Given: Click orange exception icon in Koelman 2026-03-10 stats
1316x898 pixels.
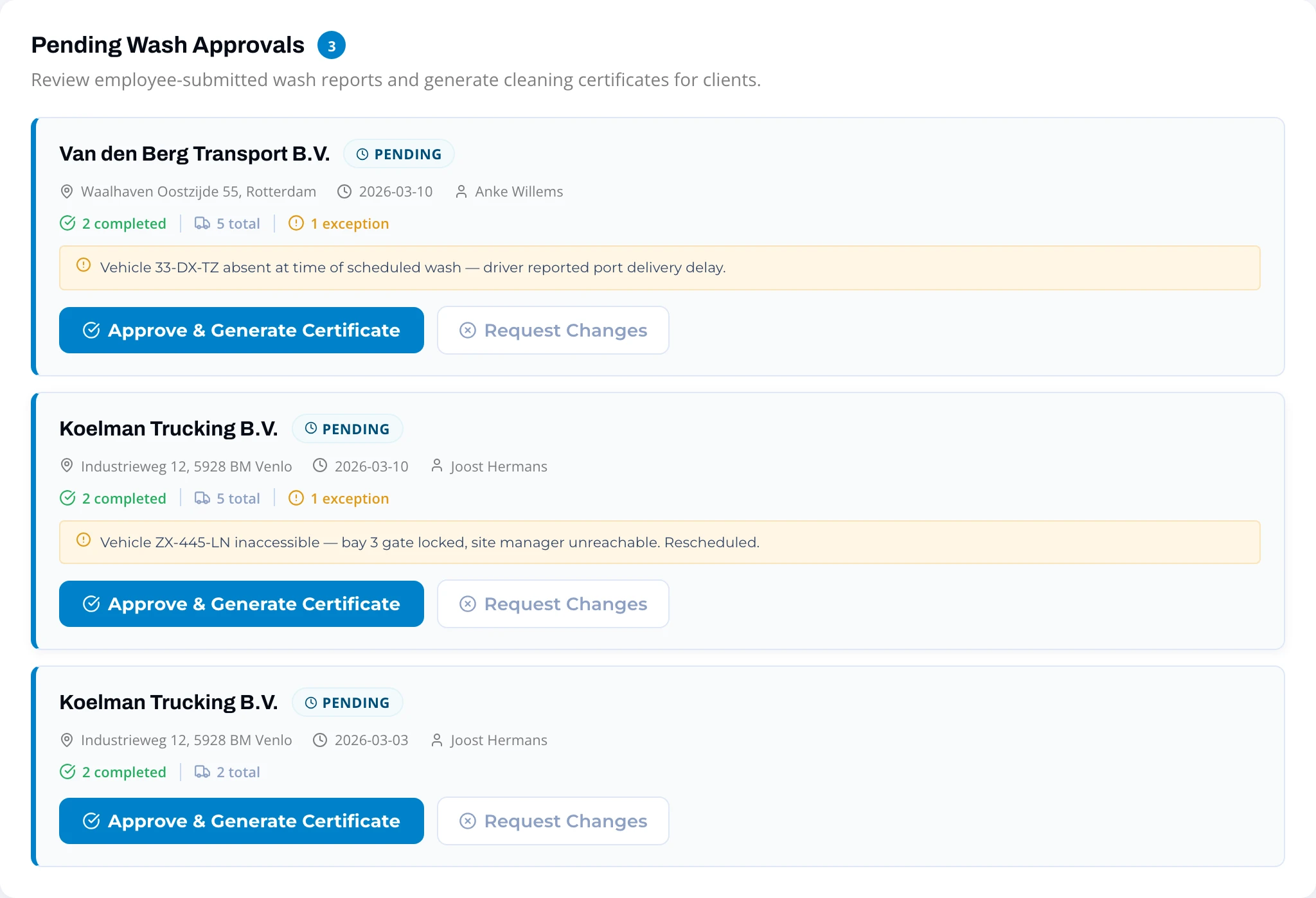Looking at the screenshot, I should [296, 498].
